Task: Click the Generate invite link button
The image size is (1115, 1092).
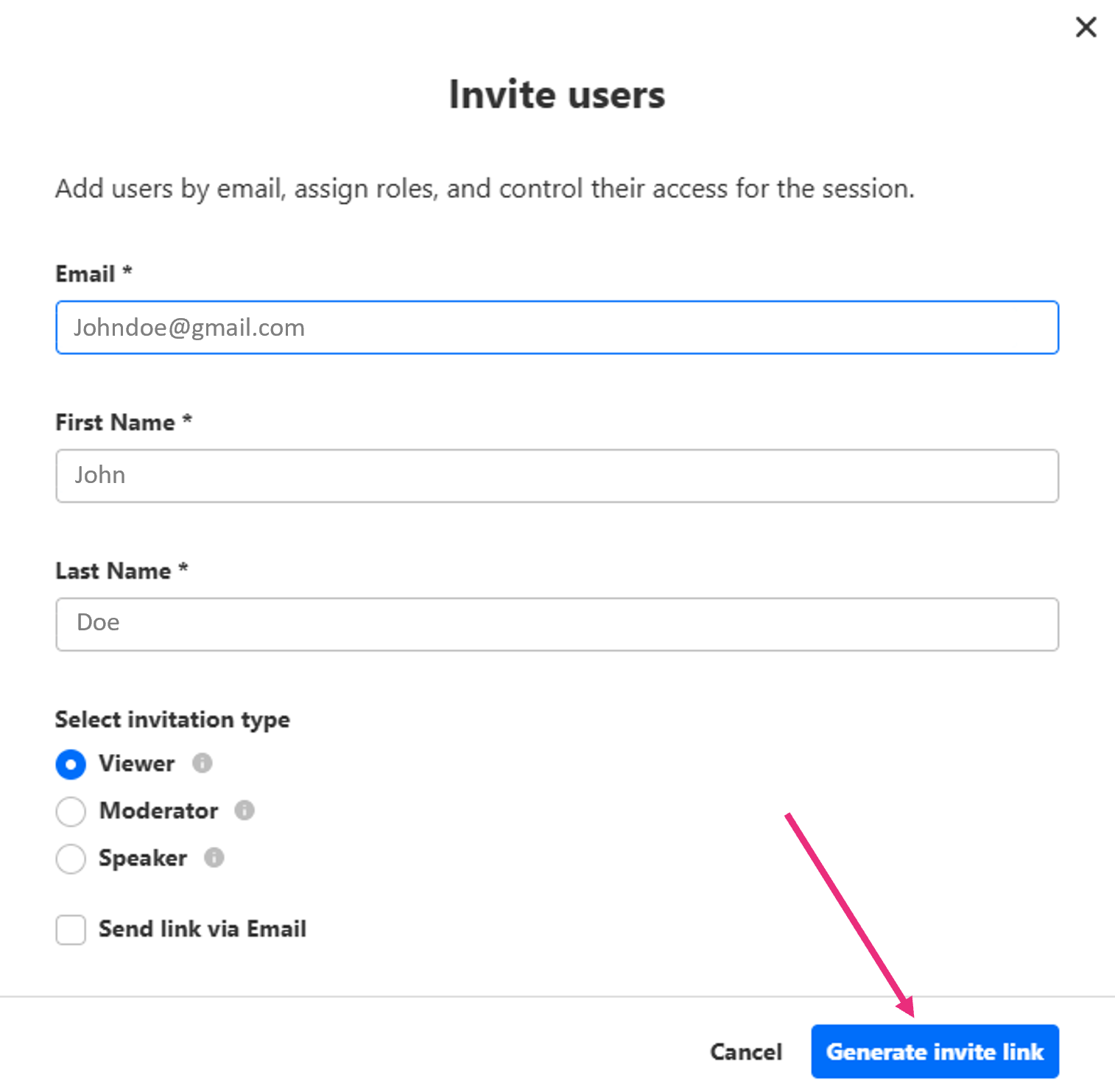Action: coord(935,1052)
